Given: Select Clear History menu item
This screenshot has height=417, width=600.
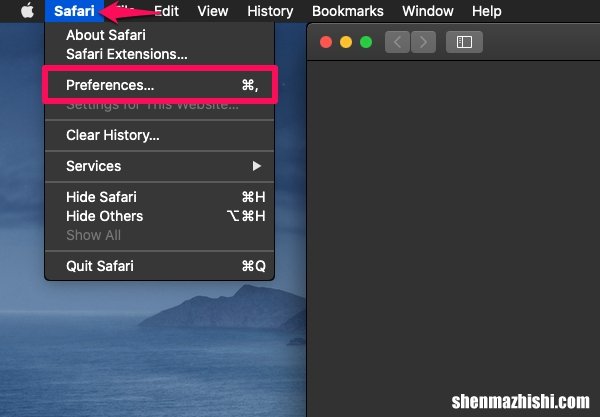Looking at the screenshot, I should (x=160, y=135).
